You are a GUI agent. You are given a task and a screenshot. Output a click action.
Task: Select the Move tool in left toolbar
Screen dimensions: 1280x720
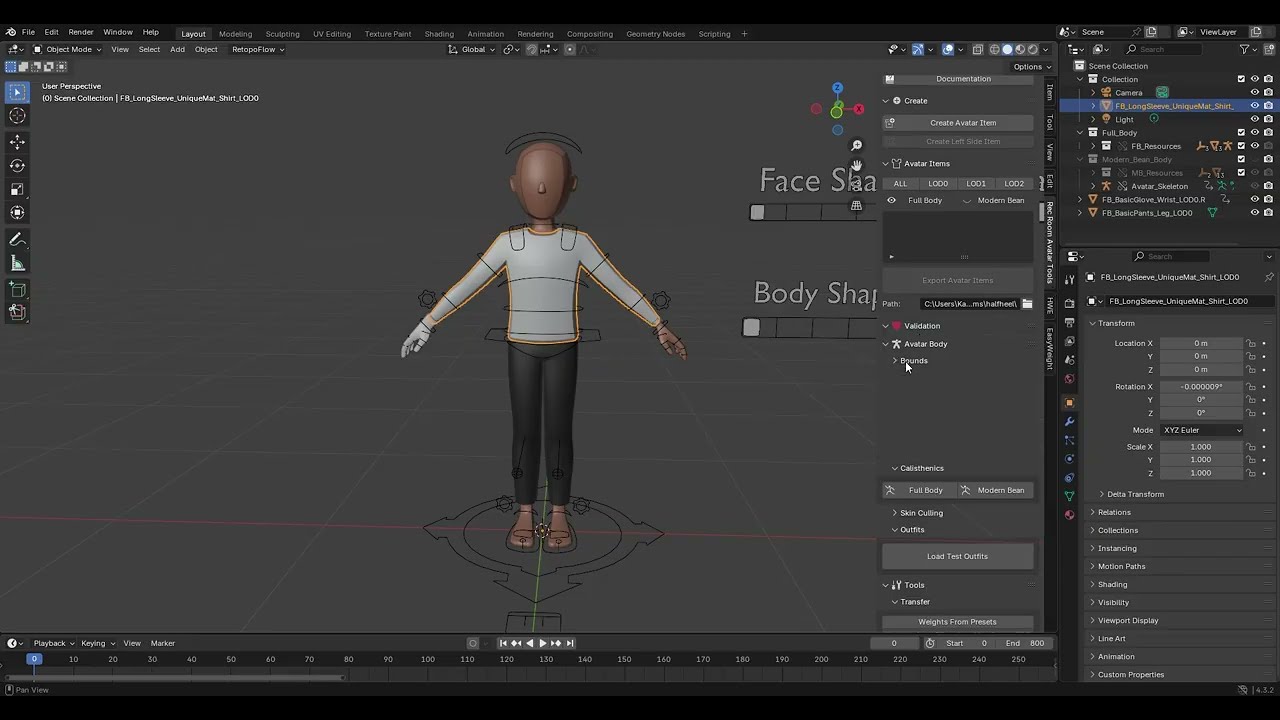tap(17, 141)
